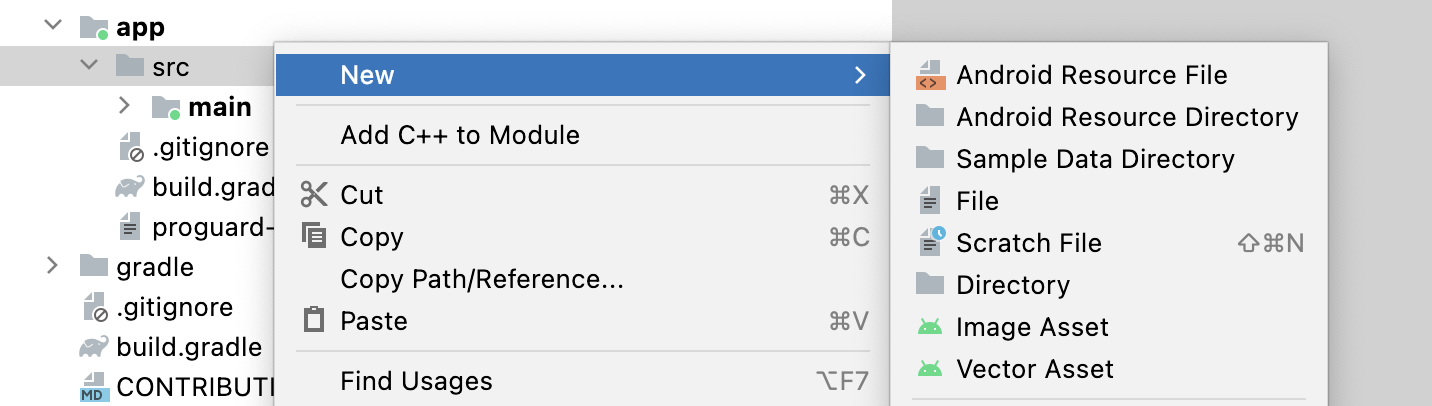
Task: Expand the main folder chevron
Action: [124, 106]
